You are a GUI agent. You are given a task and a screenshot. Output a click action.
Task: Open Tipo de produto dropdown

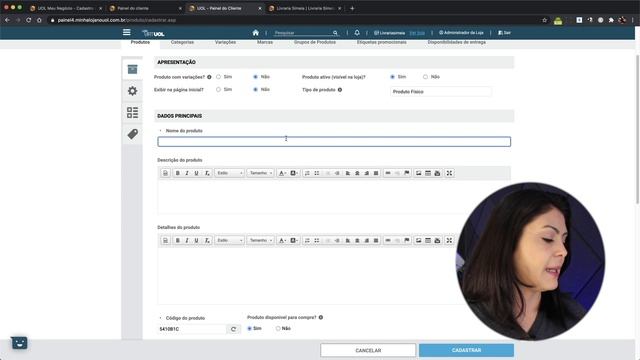click(440, 92)
